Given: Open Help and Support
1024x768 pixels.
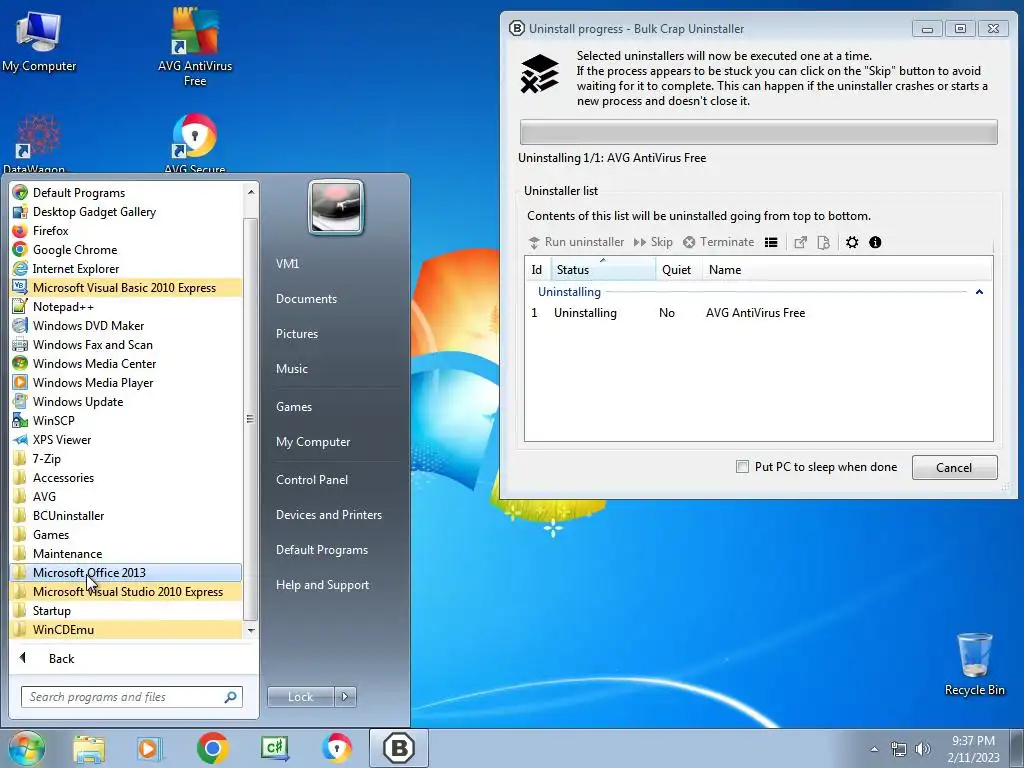Looking at the screenshot, I should pos(323,585).
